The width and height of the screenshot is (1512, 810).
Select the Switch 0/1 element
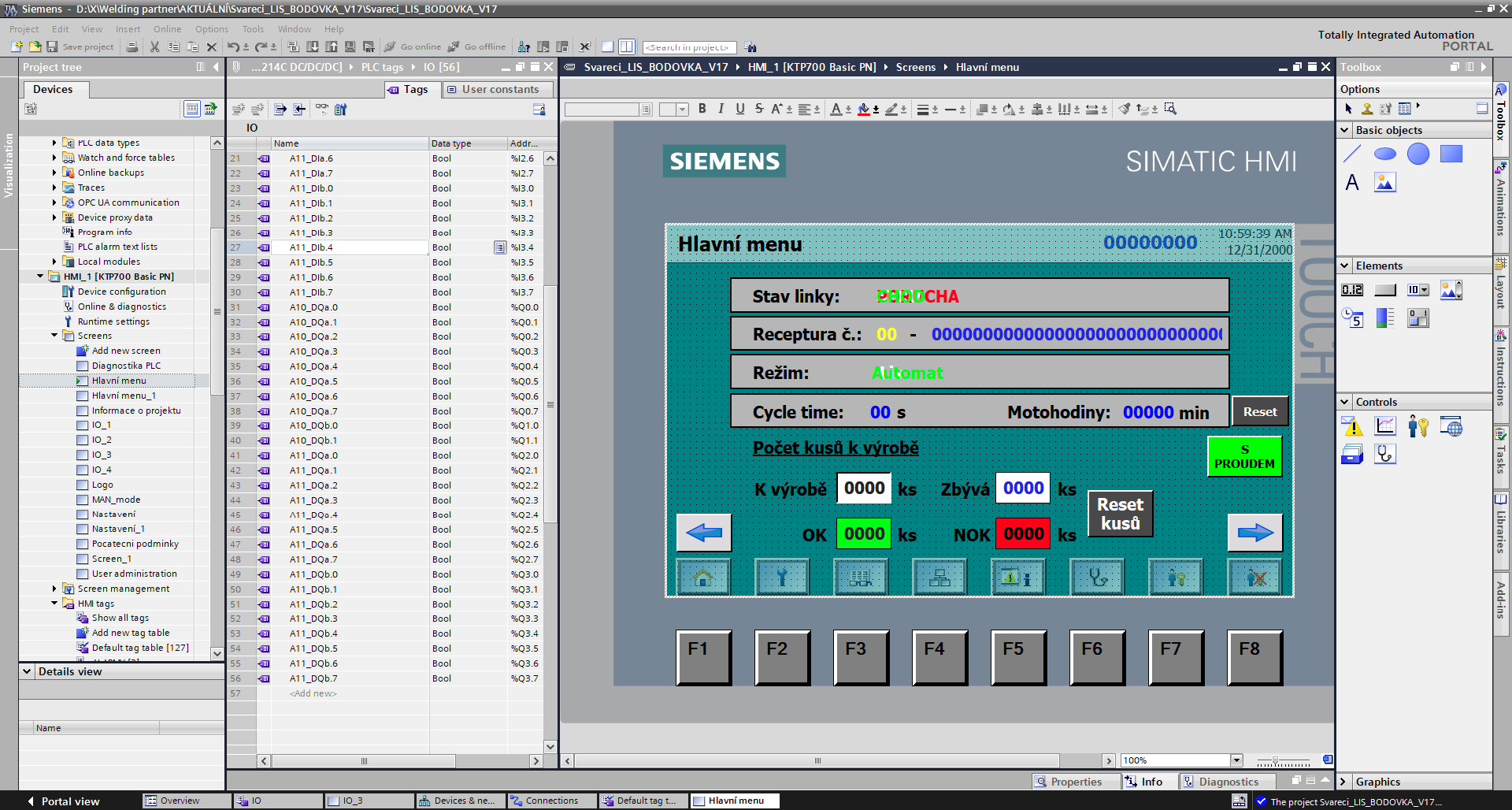point(1418,318)
